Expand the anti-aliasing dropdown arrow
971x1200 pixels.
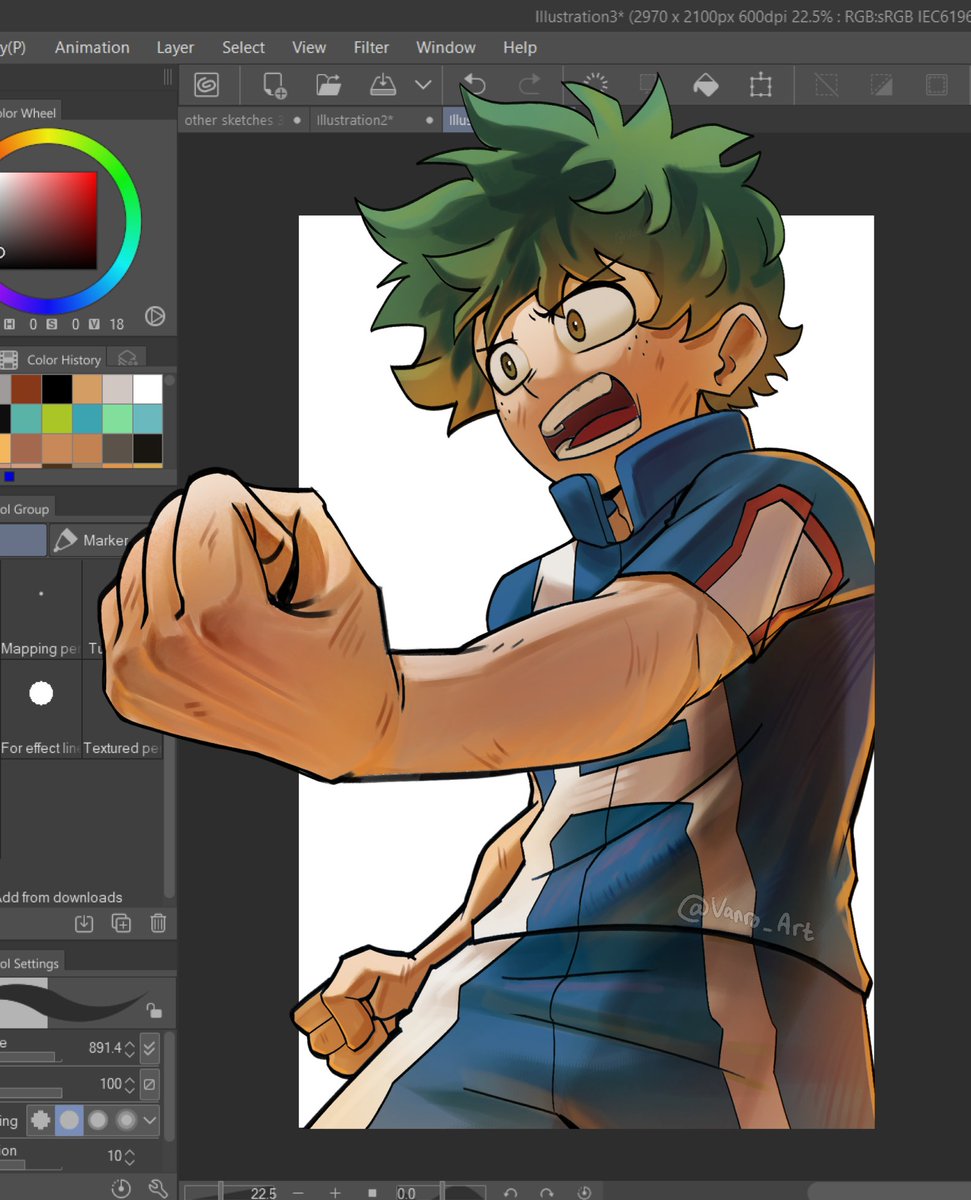[x=150, y=1120]
